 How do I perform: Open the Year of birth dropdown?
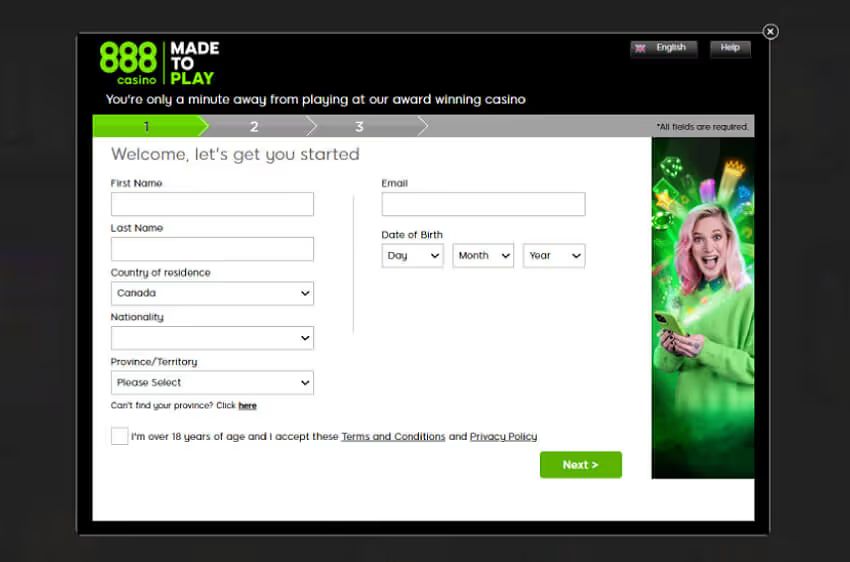click(x=554, y=255)
